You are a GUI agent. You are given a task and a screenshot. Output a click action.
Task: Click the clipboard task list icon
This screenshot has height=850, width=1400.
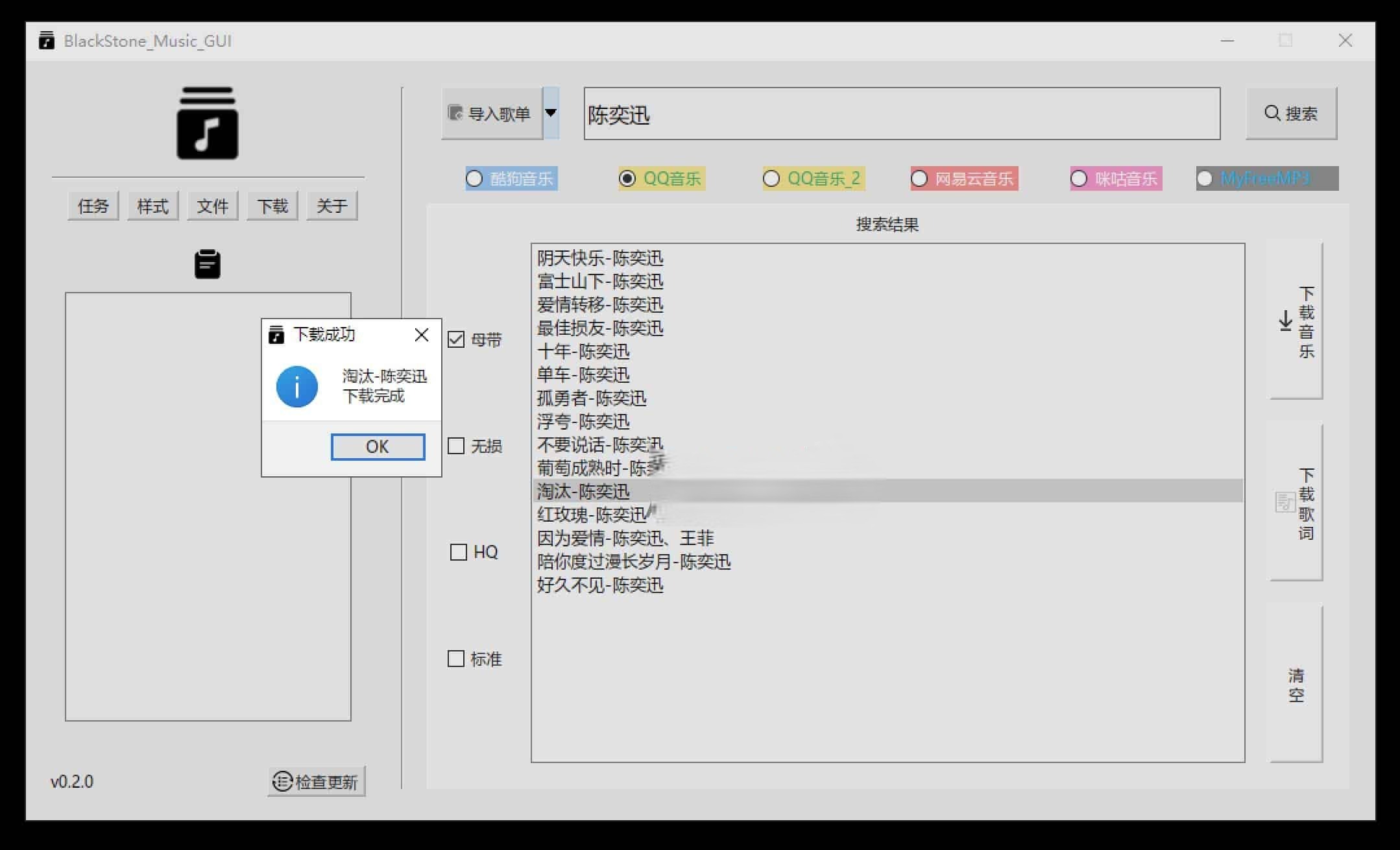coord(208,264)
